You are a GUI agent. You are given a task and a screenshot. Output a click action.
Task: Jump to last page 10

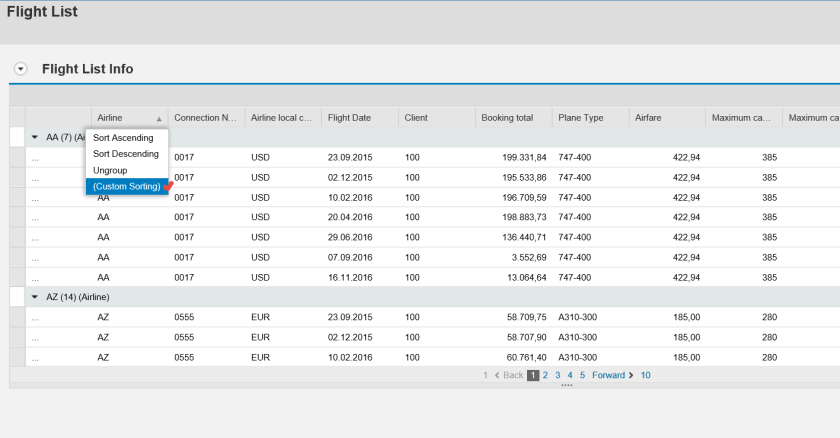tap(646, 376)
